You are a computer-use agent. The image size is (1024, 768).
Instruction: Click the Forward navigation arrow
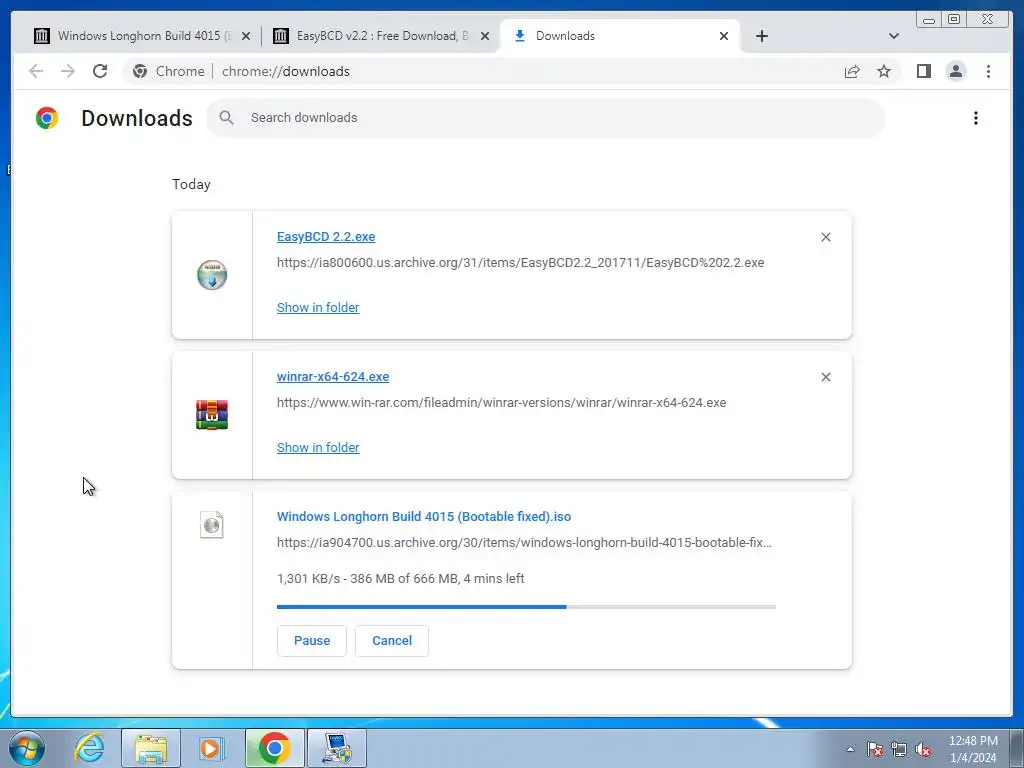(x=68, y=71)
